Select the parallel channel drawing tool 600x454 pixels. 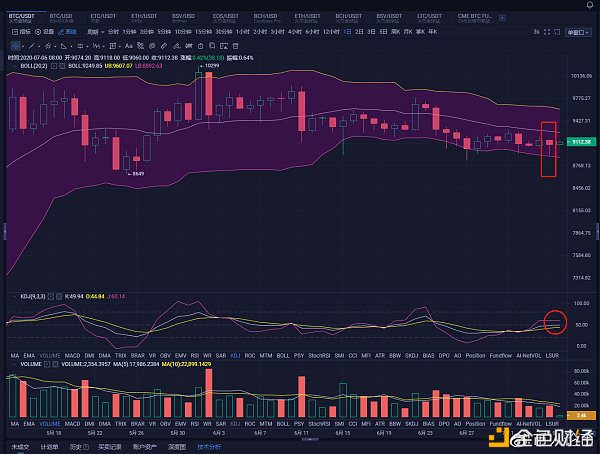(48, 46)
